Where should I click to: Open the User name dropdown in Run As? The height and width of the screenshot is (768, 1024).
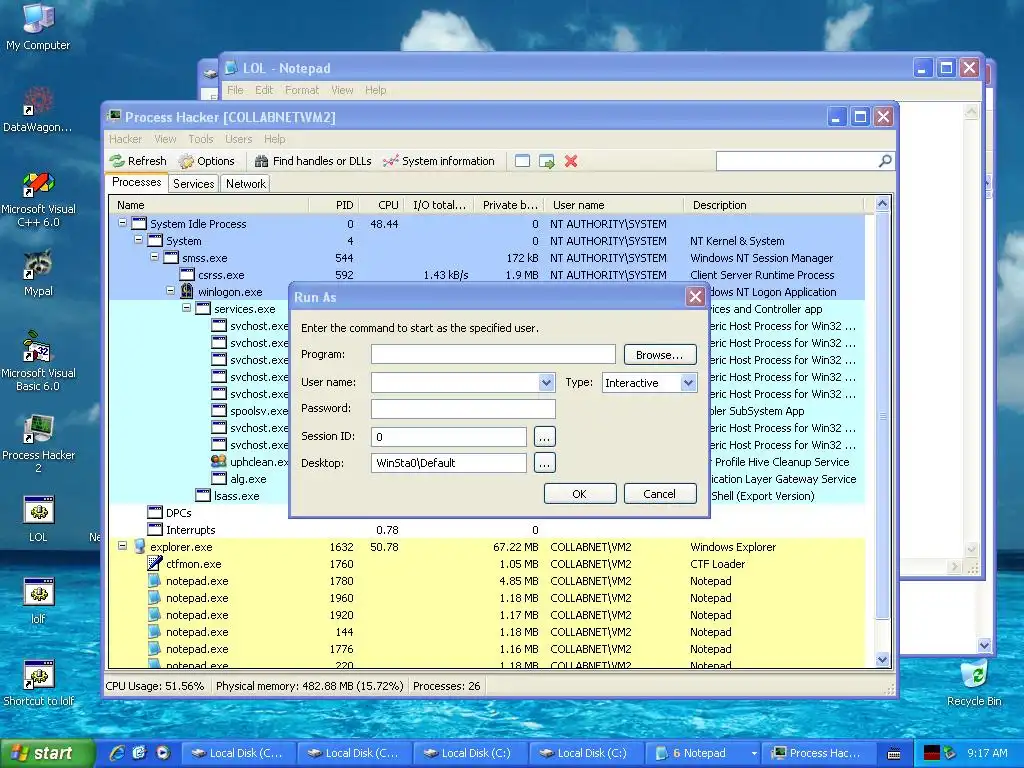(x=547, y=383)
